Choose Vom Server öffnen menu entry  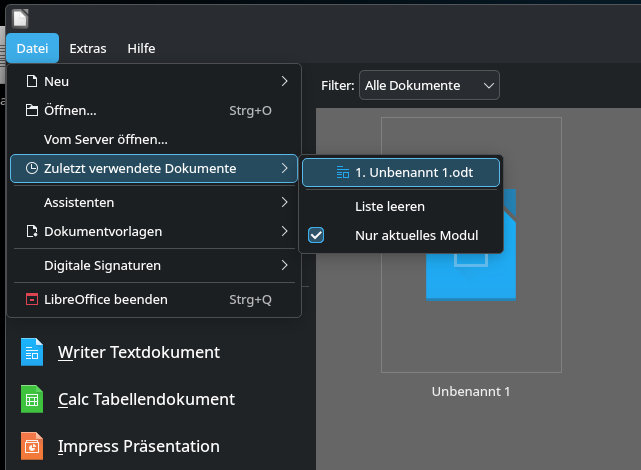(x=154, y=139)
